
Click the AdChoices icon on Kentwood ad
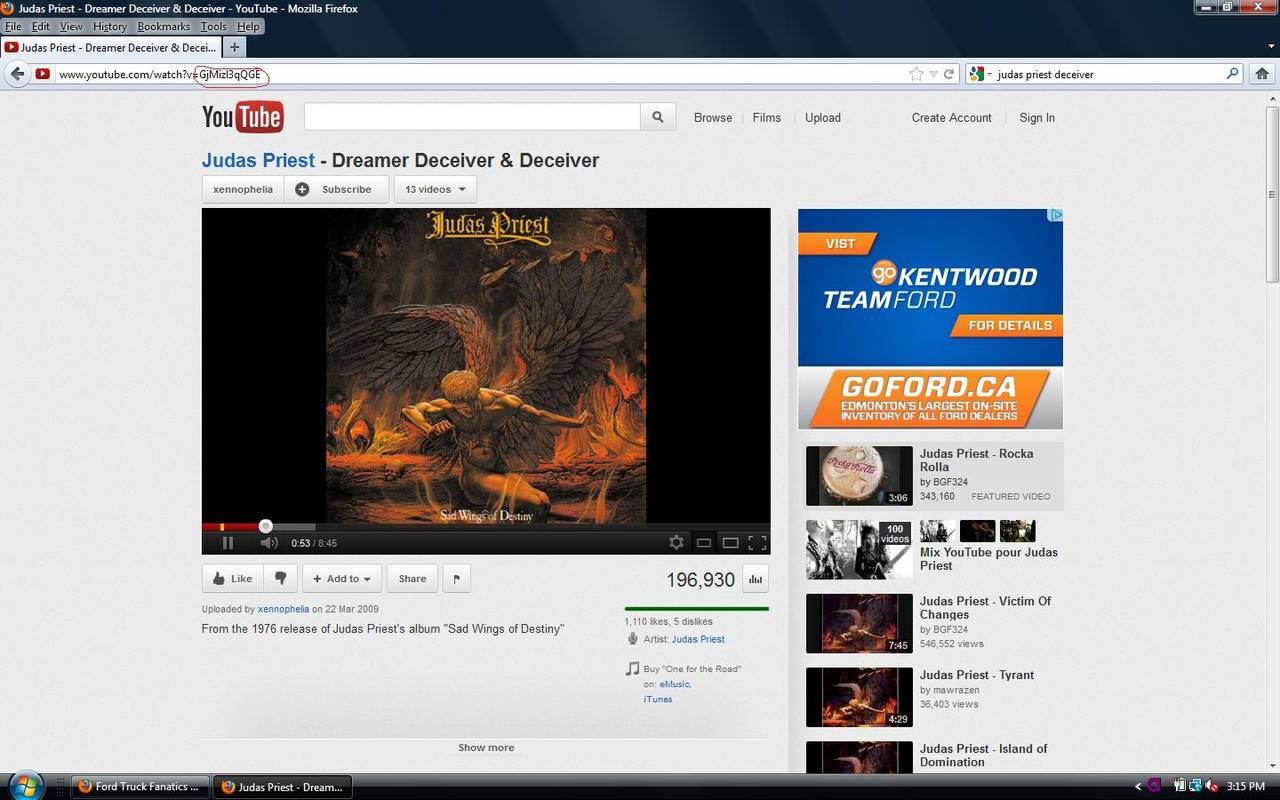[1056, 215]
